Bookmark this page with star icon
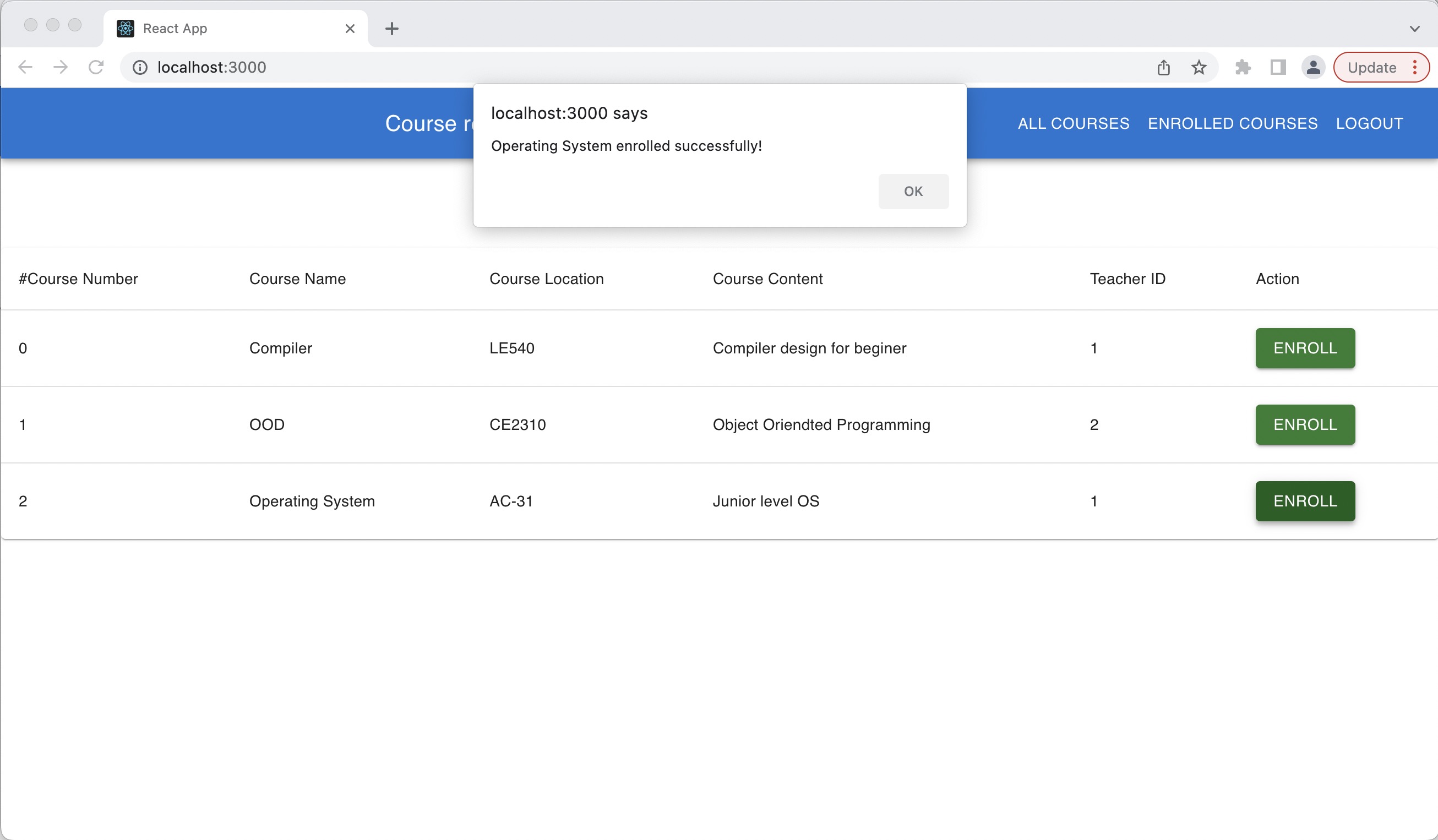1438x840 pixels. pyautogui.click(x=1199, y=67)
